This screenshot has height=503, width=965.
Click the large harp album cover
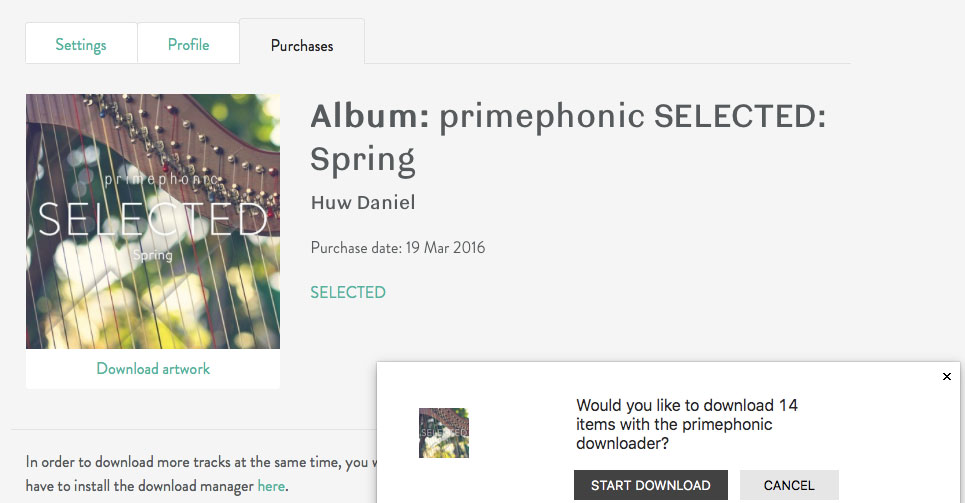153,221
